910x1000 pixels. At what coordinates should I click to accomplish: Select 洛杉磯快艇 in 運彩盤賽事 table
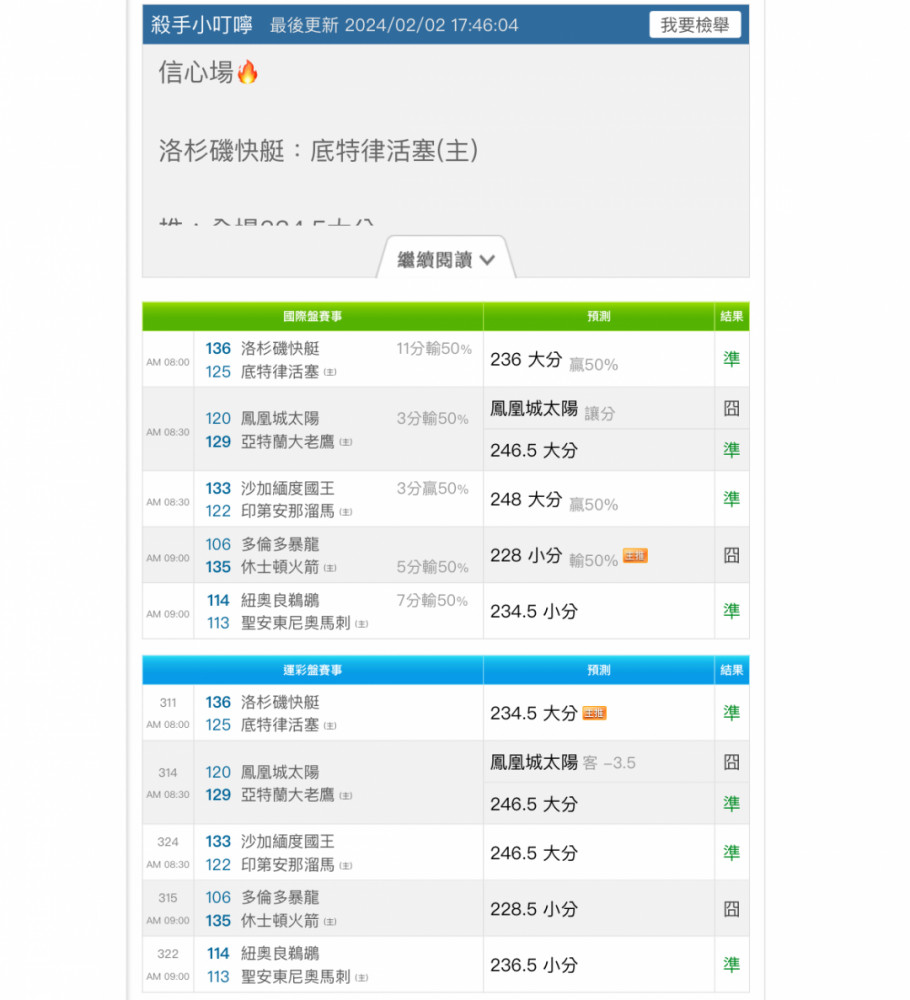(x=280, y=702)
